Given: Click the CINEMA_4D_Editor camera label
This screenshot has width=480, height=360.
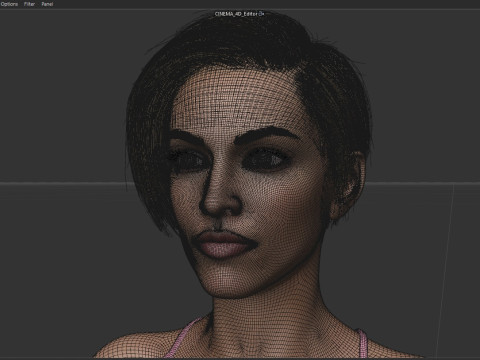Looking at the screenshot, I should (236, 14).
